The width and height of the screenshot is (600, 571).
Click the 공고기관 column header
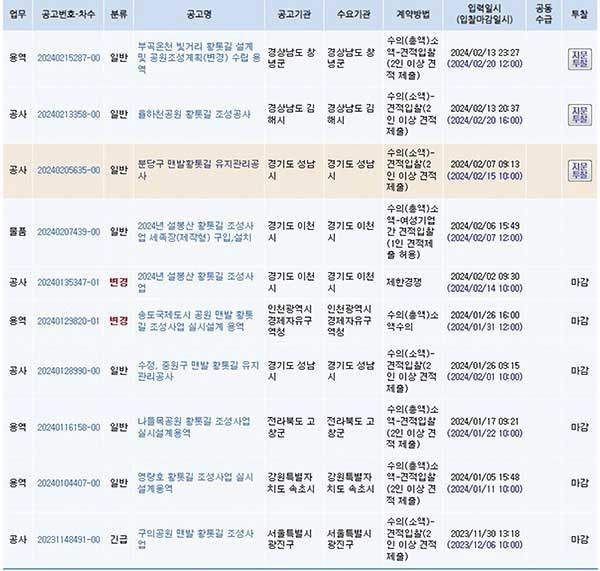pos(294,15)
